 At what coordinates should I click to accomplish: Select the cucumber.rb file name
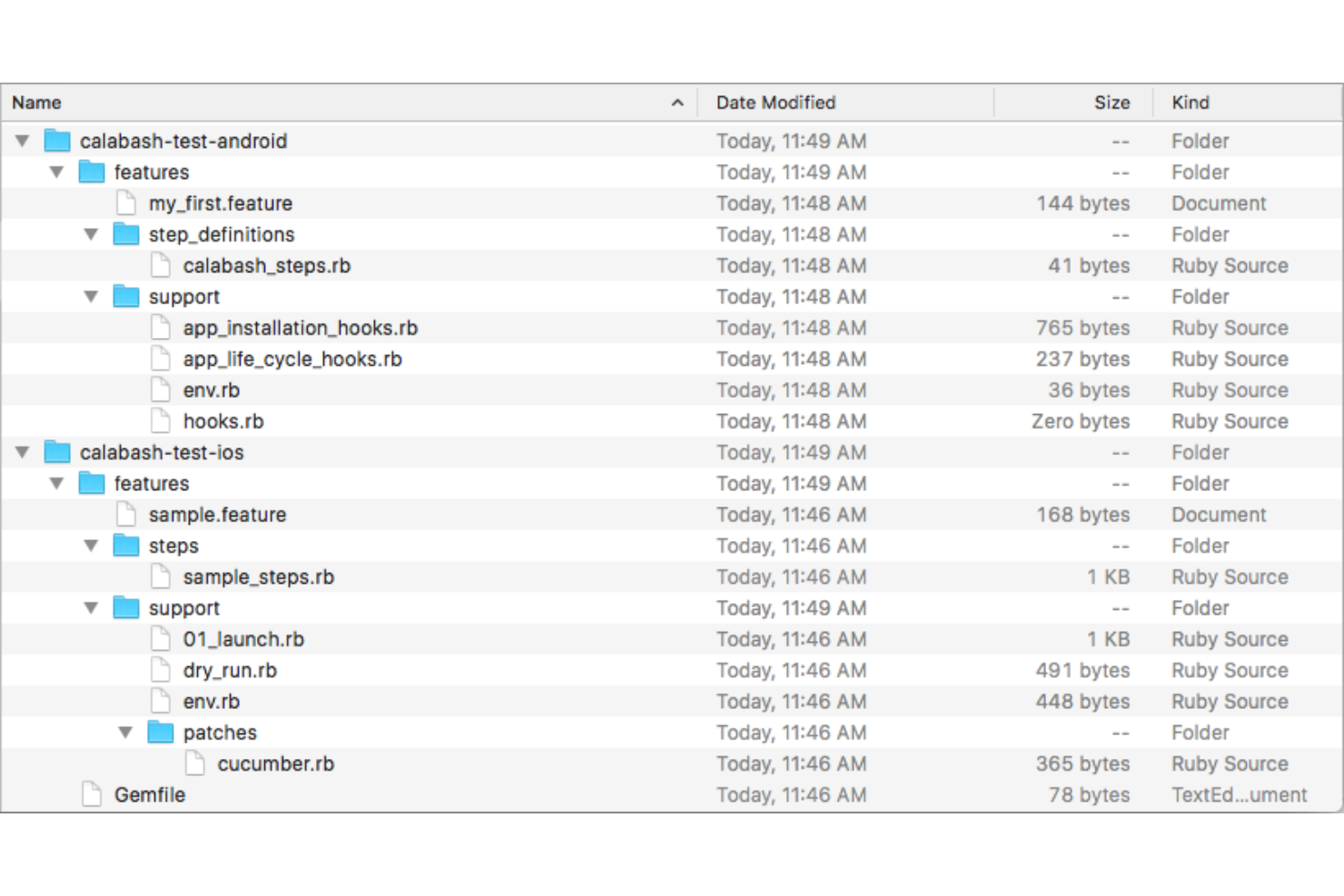276,763
